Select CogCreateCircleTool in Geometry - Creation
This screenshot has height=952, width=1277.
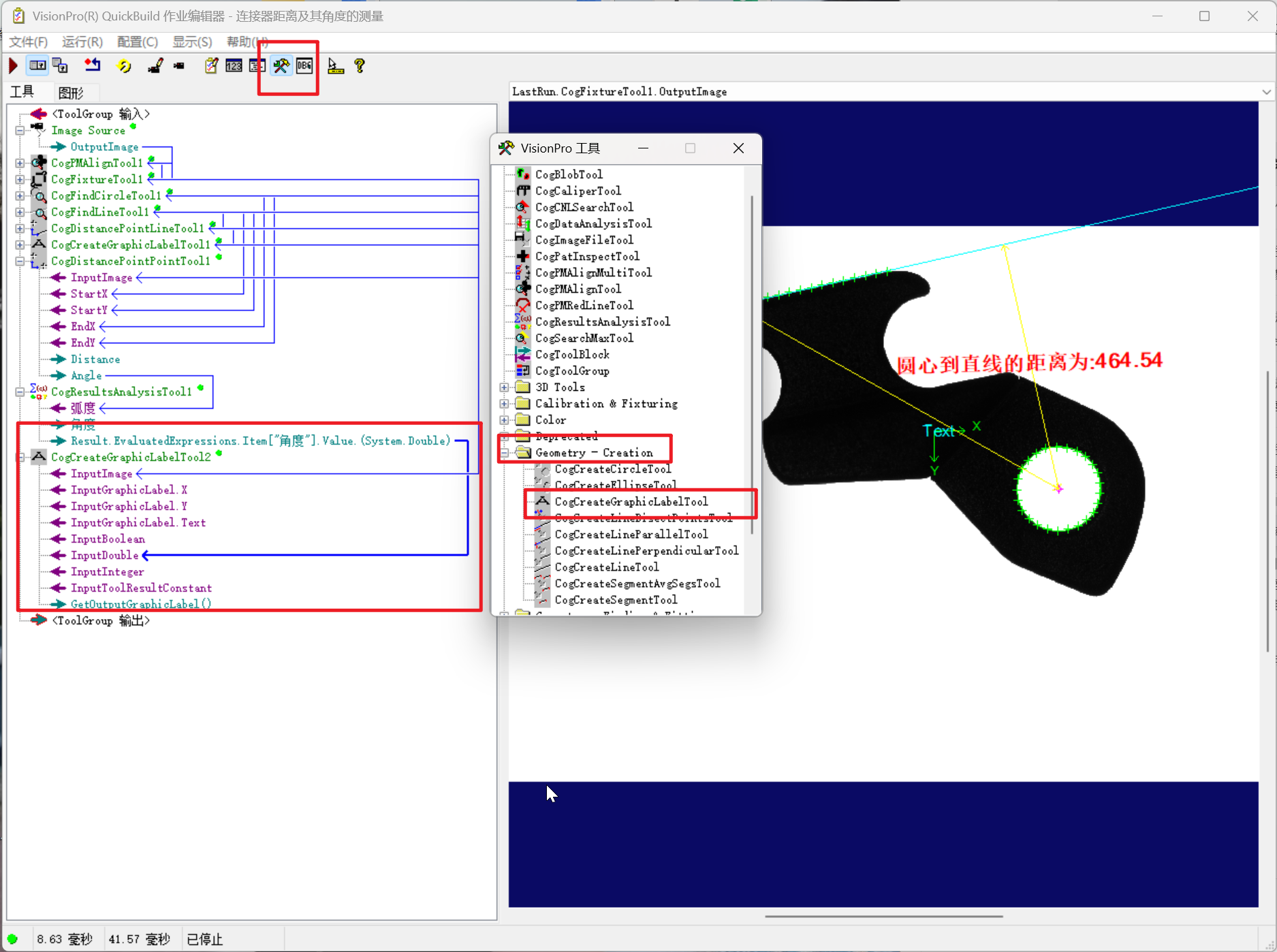[x=613, y=469]
